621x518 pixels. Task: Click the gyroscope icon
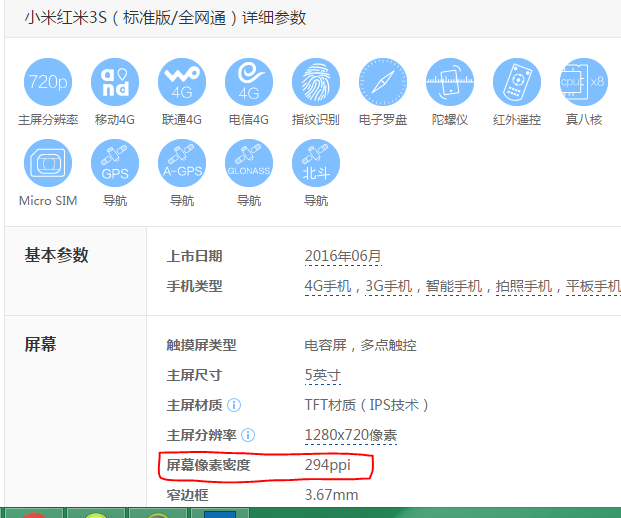click(x=450, y=82)
